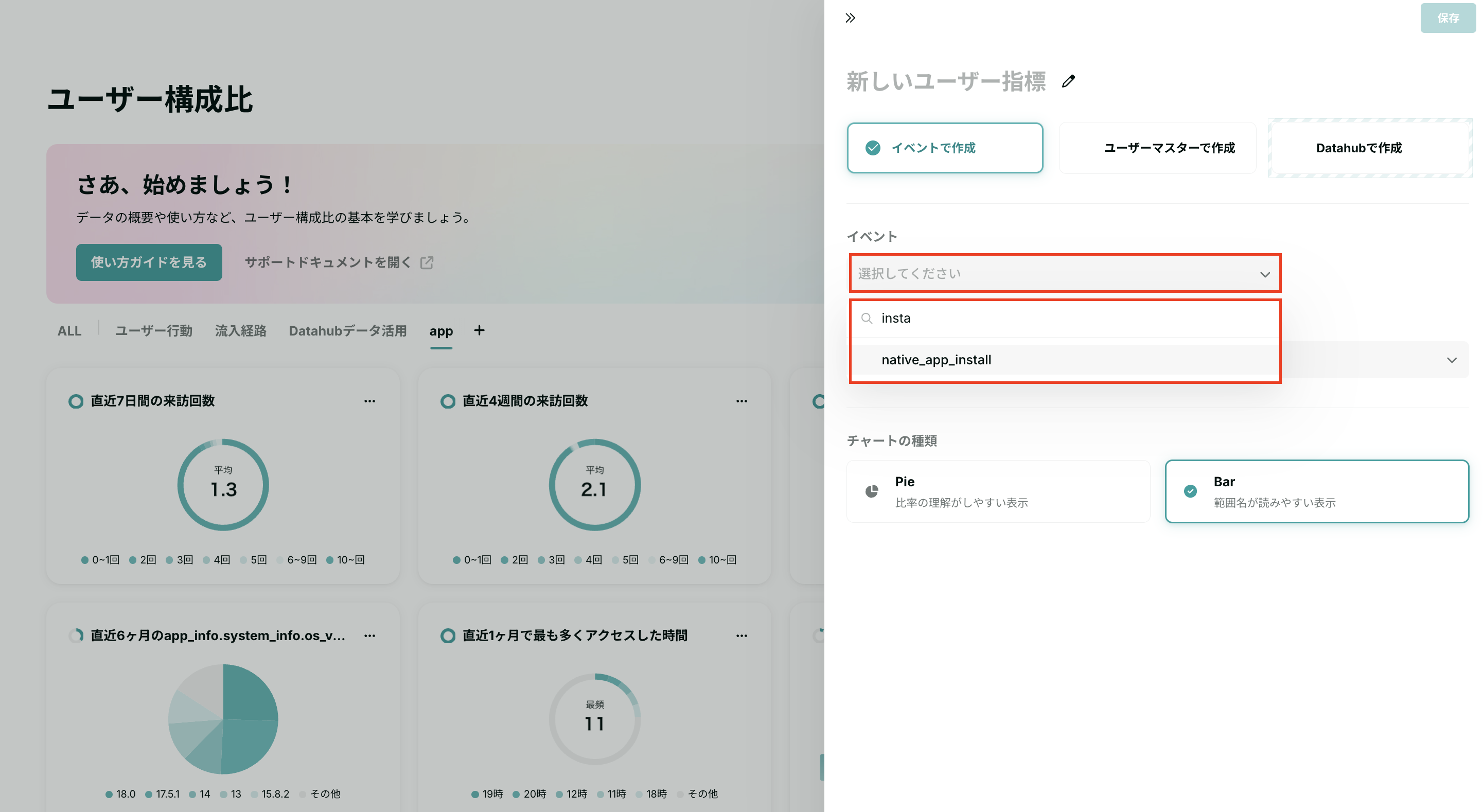Image resolution: width=1483 pixels, height=812 pixels.
Task: Click 直近6ヶ月のapp_info.system_info.os_v... title
Action: [218, 636]
